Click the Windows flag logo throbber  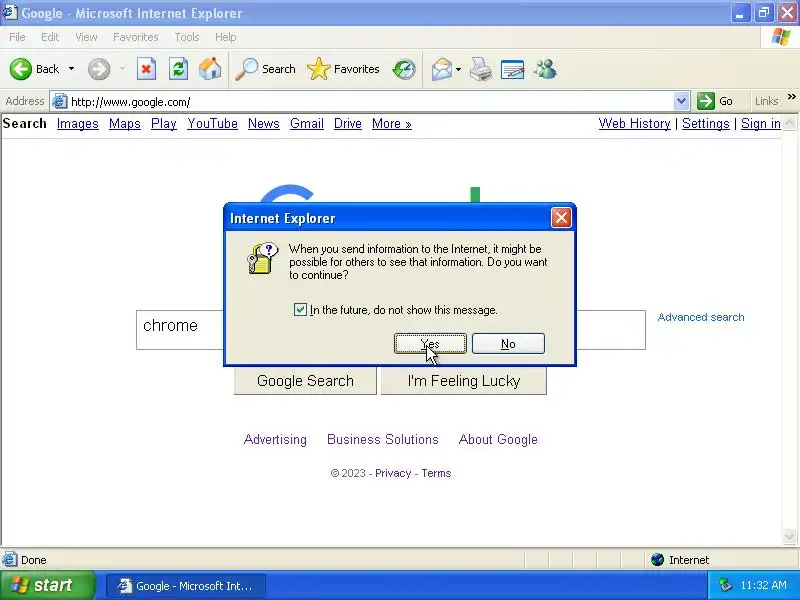point(781,37)
